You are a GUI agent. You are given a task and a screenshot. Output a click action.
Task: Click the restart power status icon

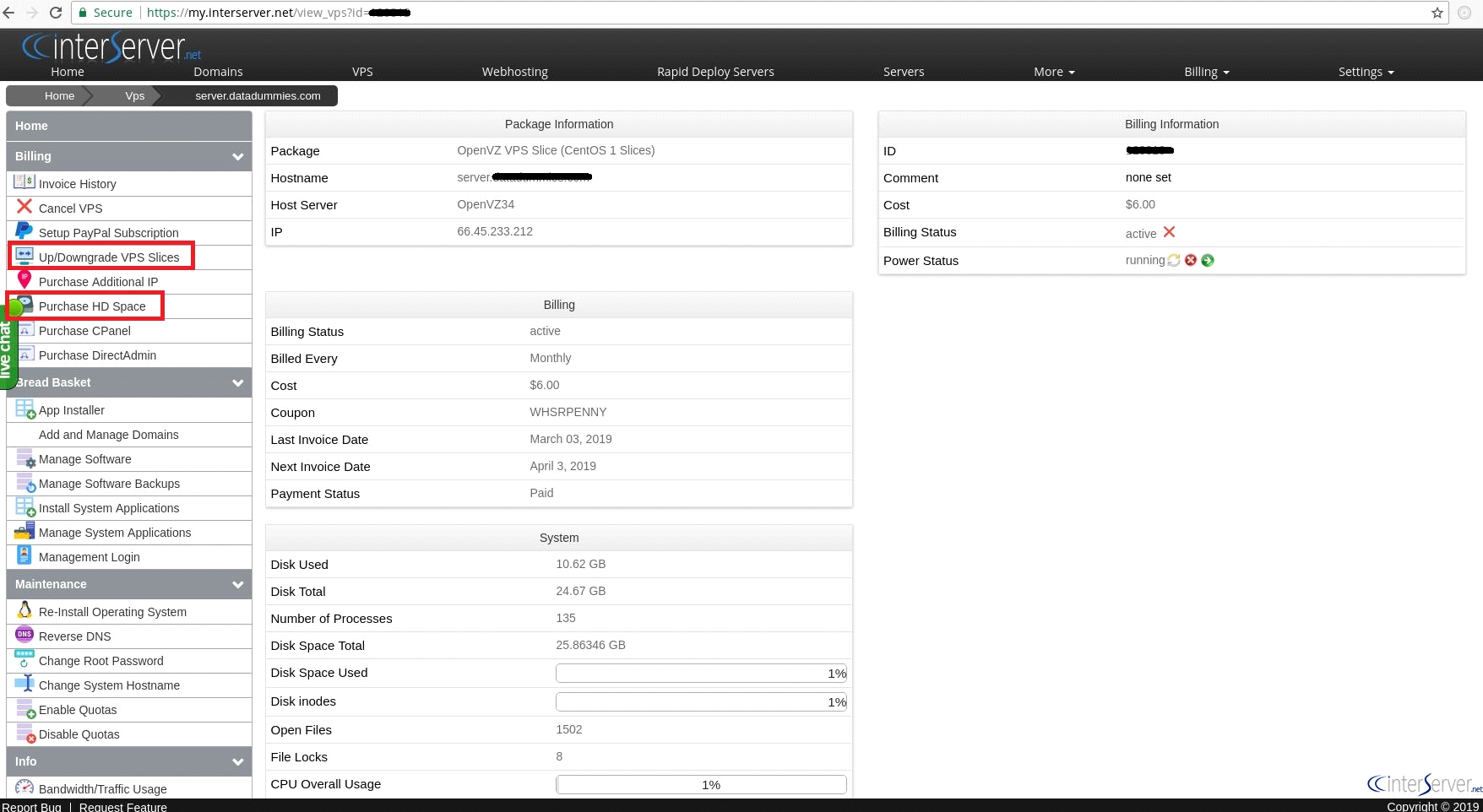(x=1174, y=260)
